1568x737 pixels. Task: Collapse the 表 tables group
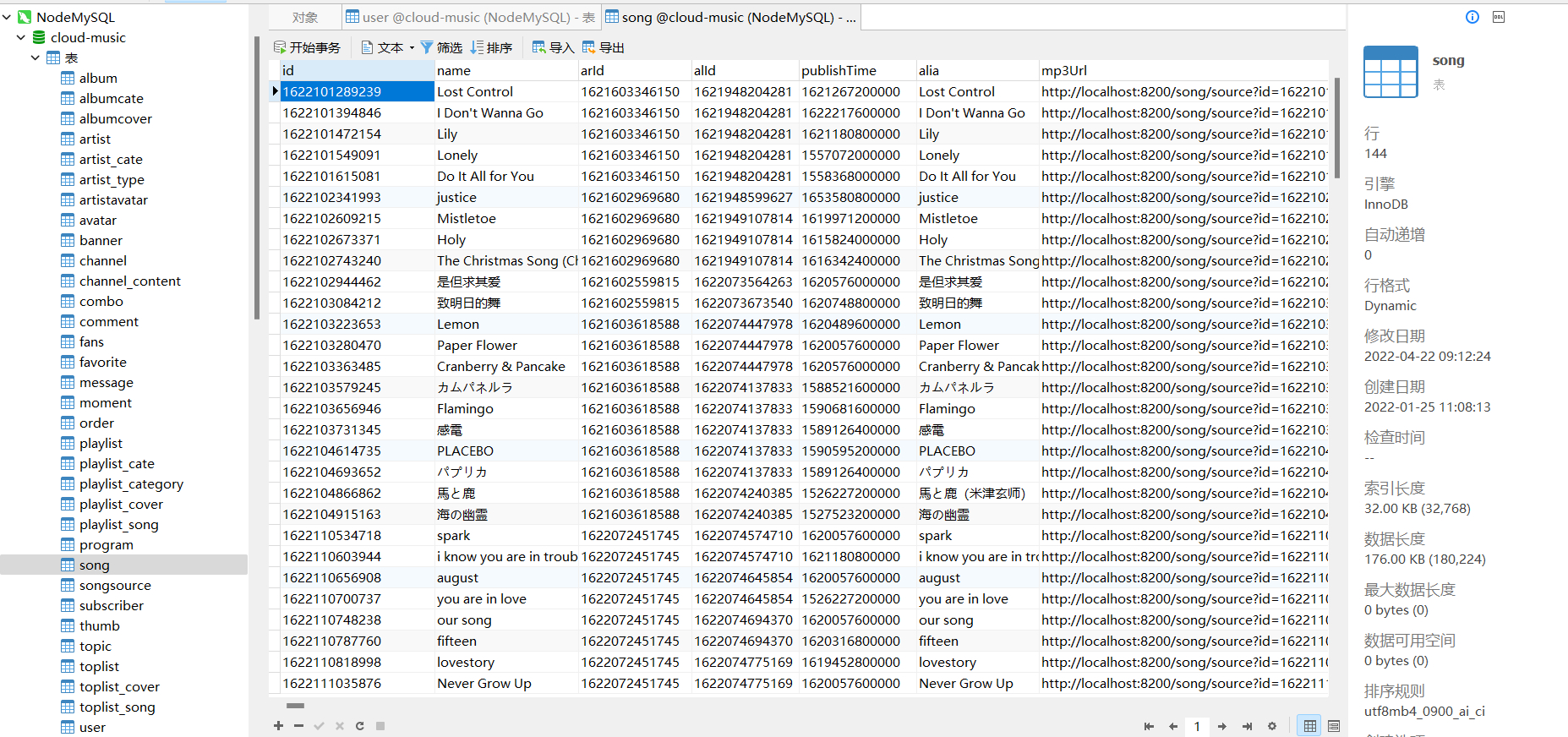(36, 57)
